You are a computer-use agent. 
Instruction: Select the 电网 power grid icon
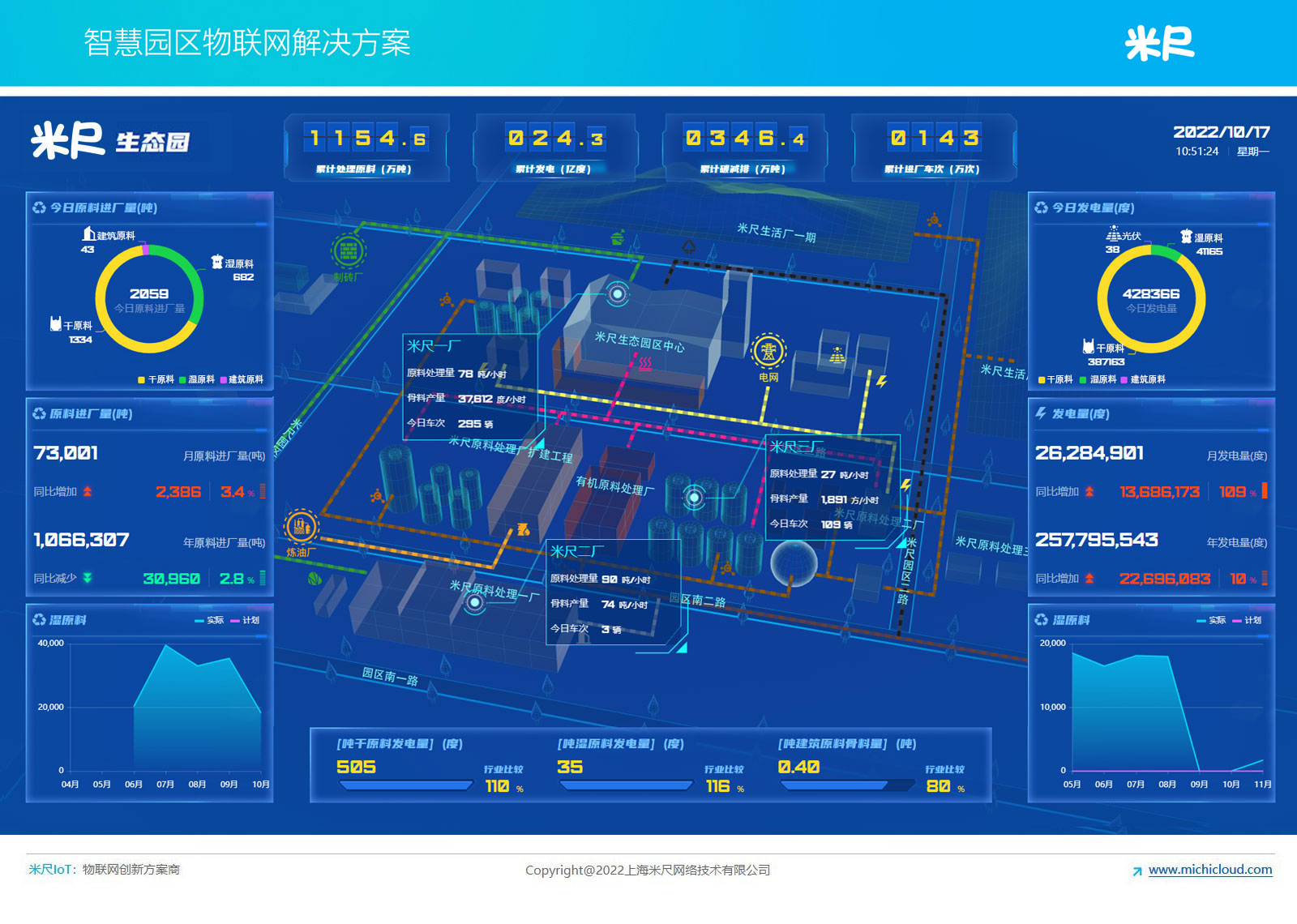(x=768, y=352)
